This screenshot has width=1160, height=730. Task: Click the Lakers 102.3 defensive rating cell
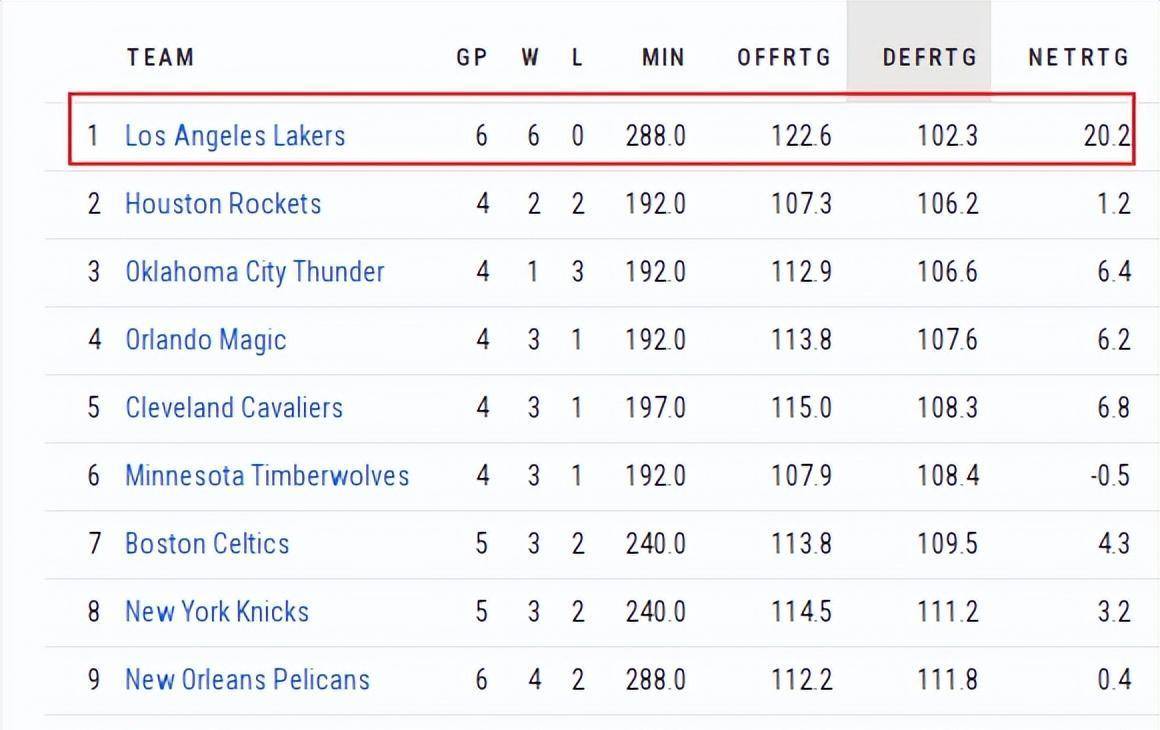(x=947, y=136)
